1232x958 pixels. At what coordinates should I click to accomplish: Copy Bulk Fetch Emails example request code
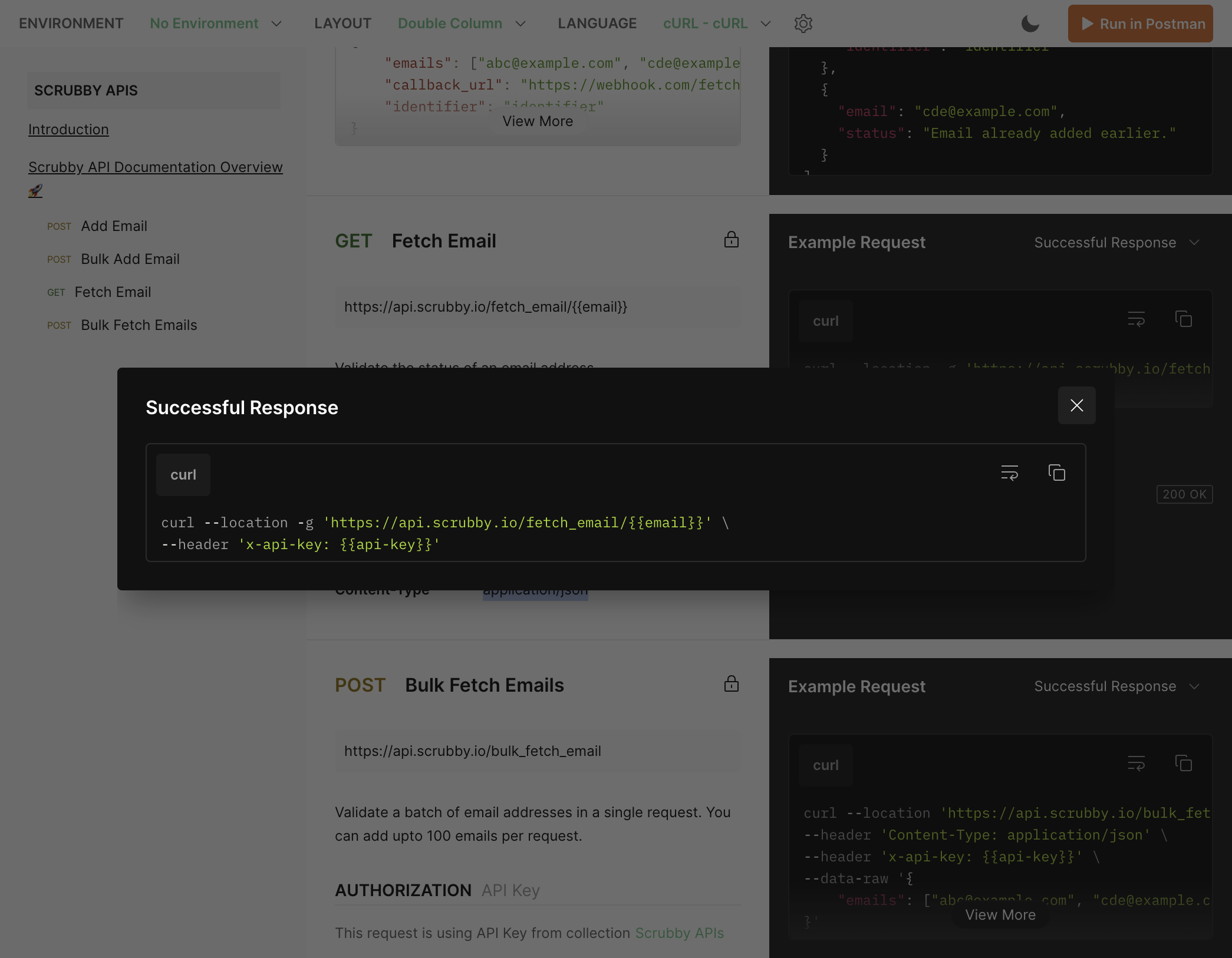[x=1183, y=764]
